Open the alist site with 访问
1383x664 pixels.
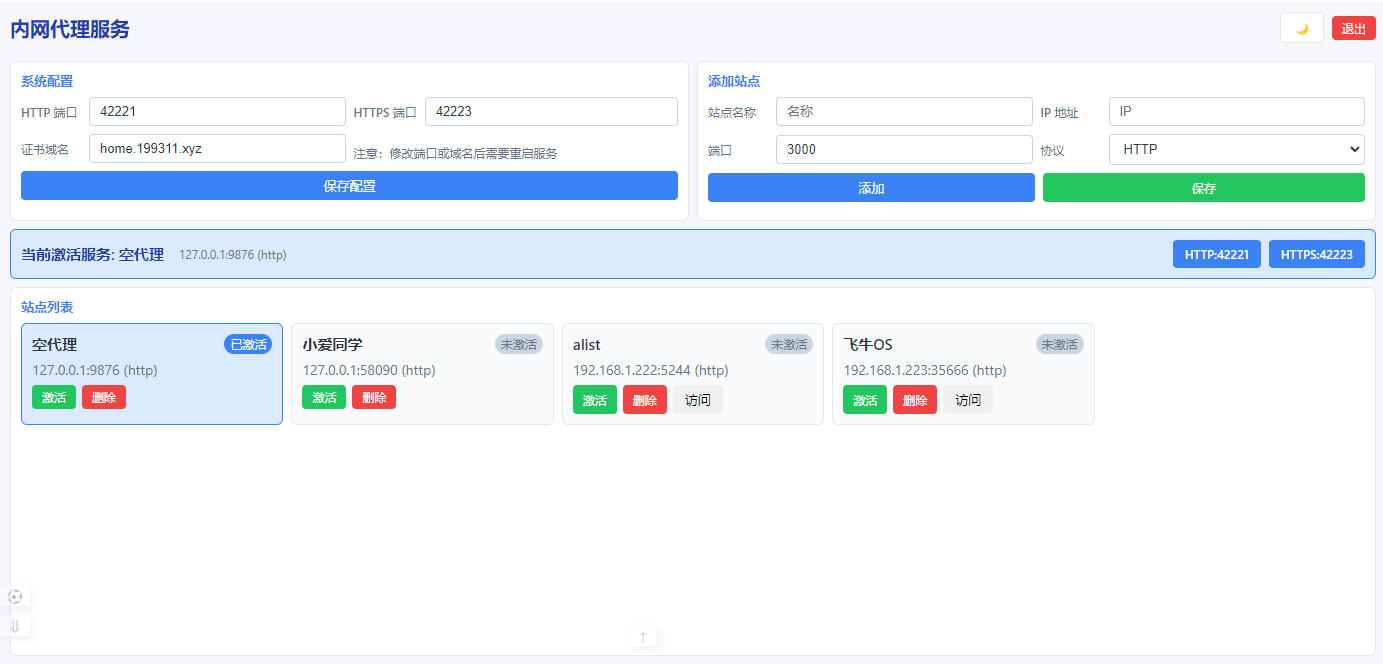coord(697,400)
